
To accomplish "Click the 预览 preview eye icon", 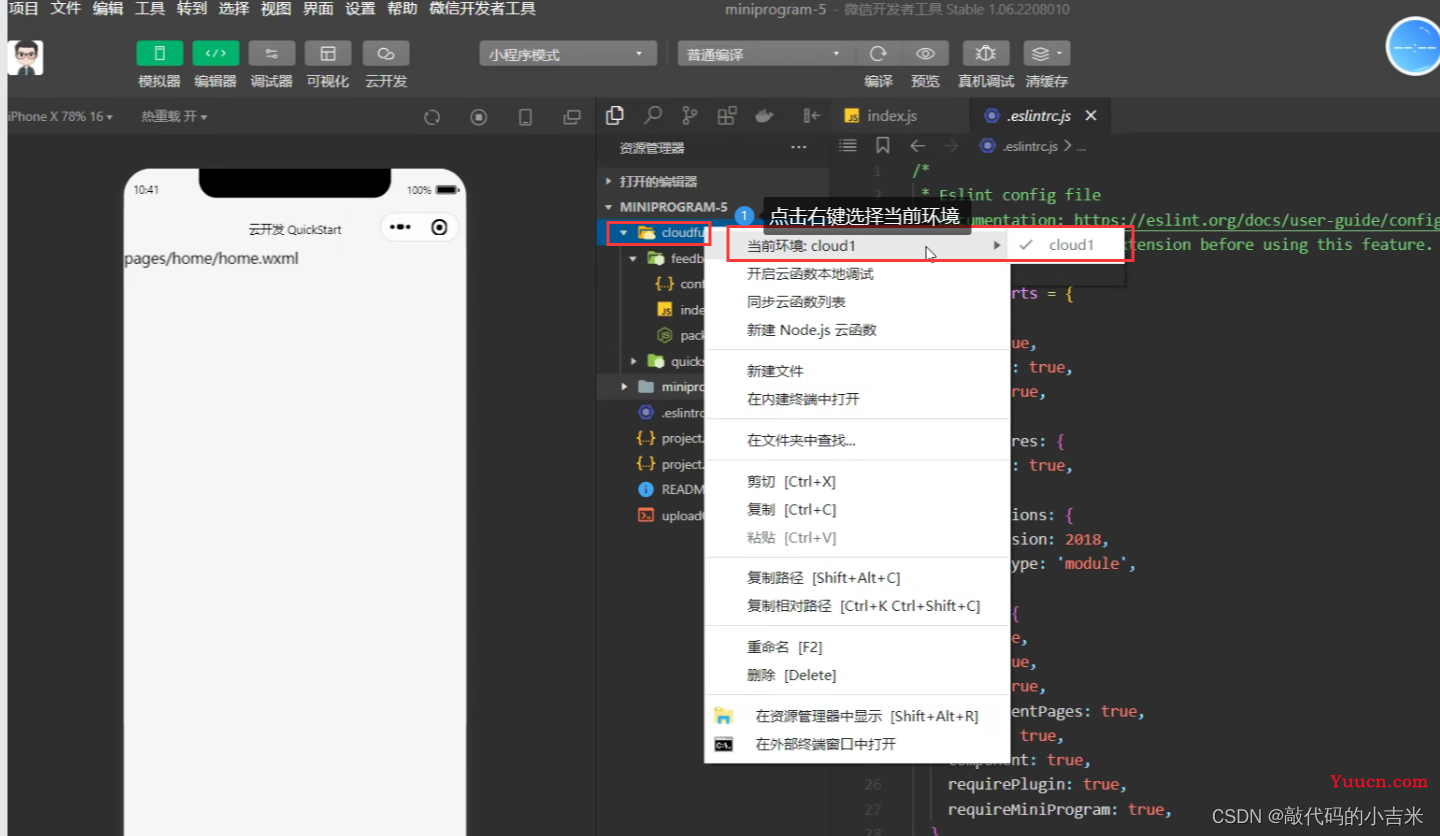I will click(926, 53).
